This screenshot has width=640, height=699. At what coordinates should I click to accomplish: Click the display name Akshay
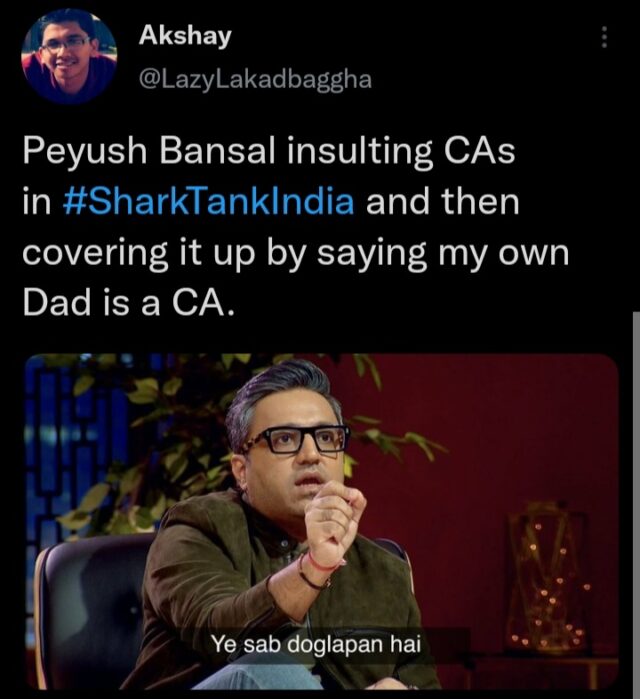coord(185,35)
